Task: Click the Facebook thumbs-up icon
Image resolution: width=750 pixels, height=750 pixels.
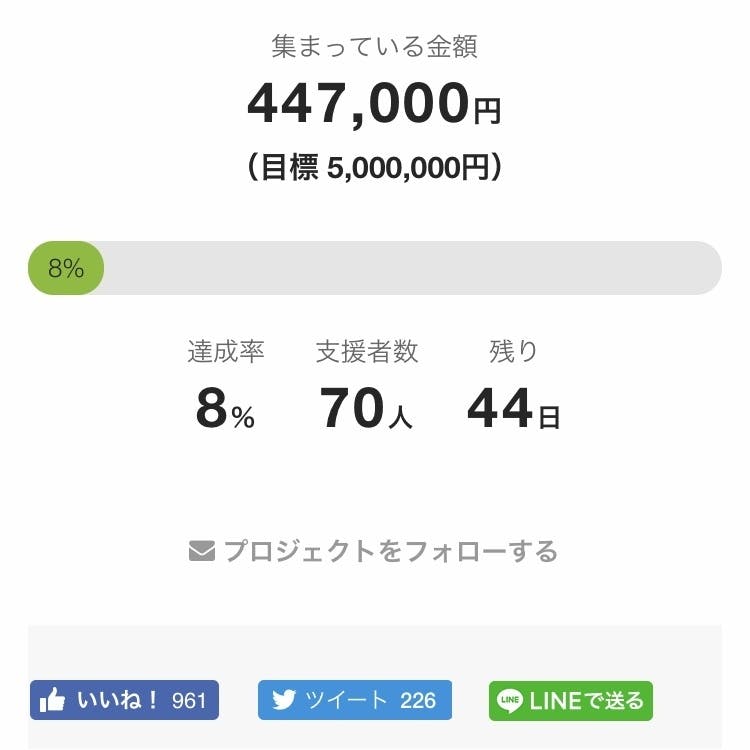Action: pyautogui.click(x=52, y=701)
